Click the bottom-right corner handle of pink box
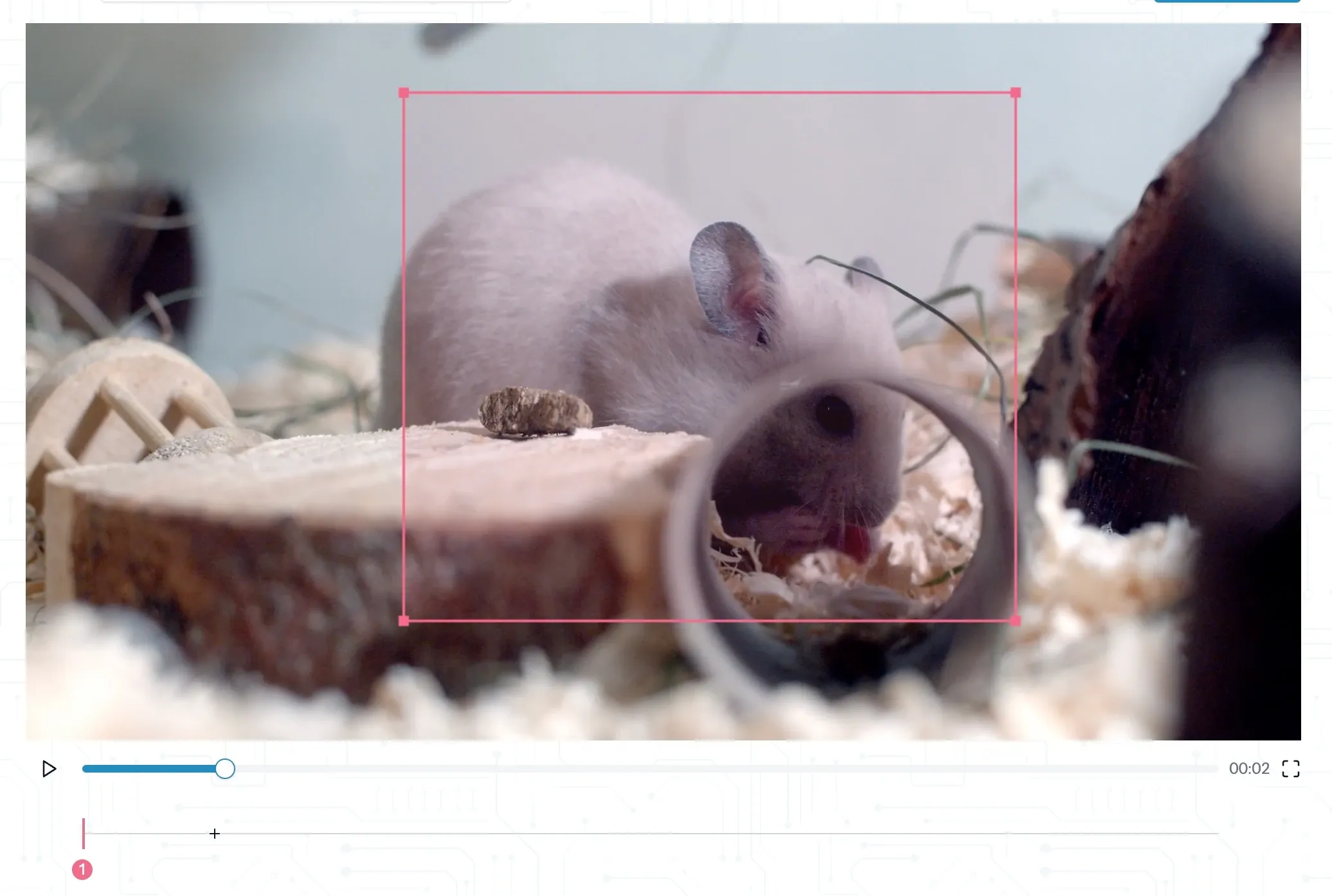Screen dimensions: 1332x896 (1016, 621)
